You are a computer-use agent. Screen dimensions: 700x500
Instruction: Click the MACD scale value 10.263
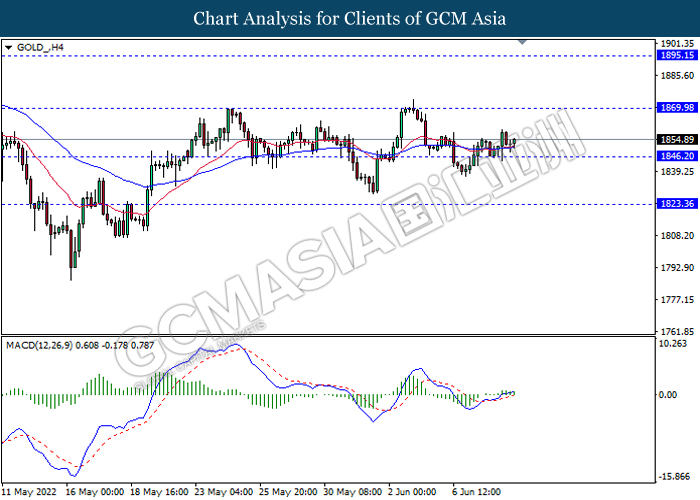[x=673, y=343]
